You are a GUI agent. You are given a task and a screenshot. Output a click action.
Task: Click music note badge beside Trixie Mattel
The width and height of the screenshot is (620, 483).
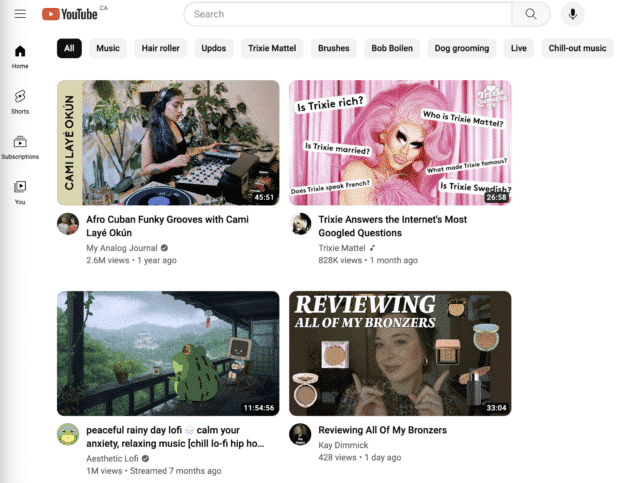point(372,248)
